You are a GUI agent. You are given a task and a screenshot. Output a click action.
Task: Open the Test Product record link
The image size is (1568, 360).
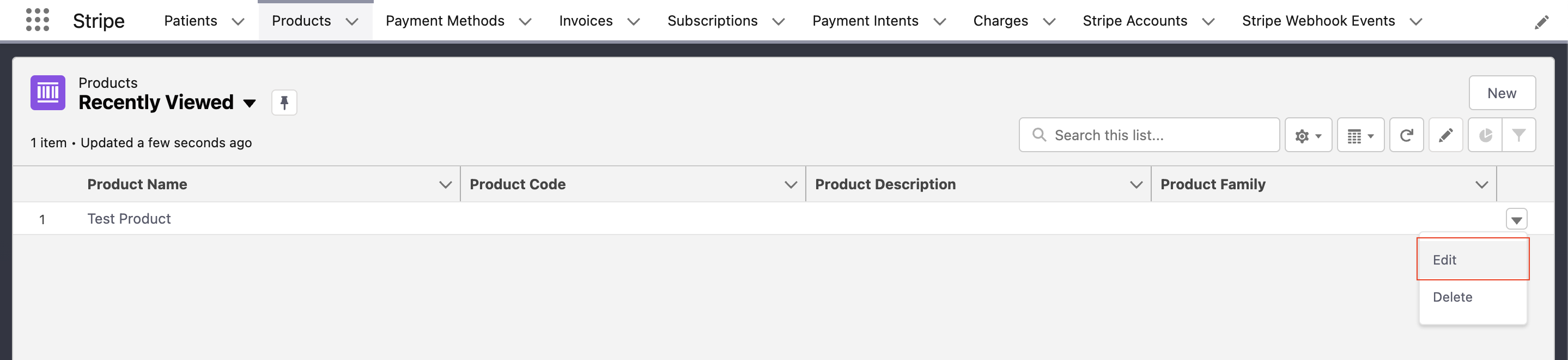tap(129, 219)
